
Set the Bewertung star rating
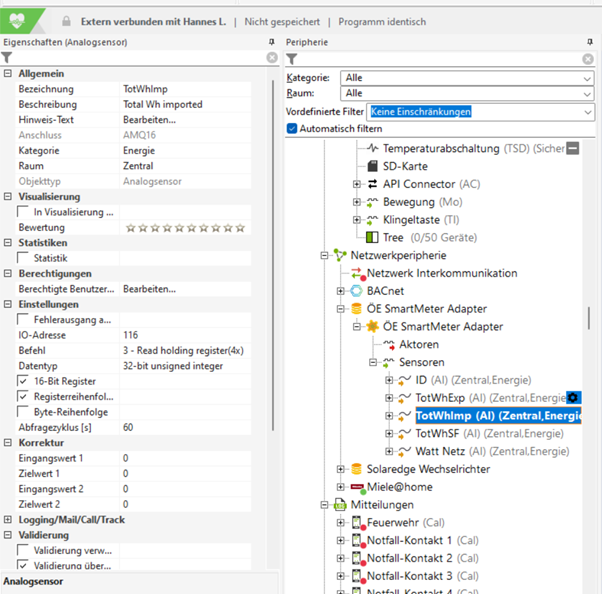tap(185, 228)
